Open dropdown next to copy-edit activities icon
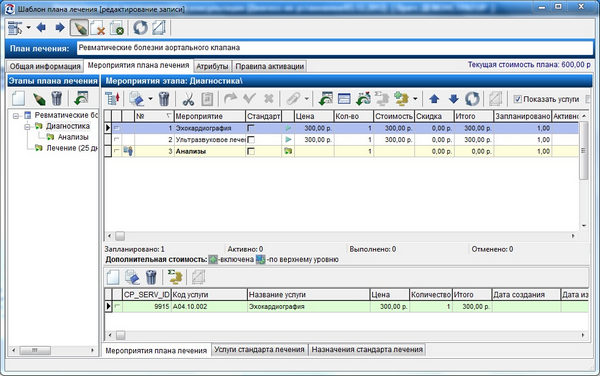 tap(150, 99)
